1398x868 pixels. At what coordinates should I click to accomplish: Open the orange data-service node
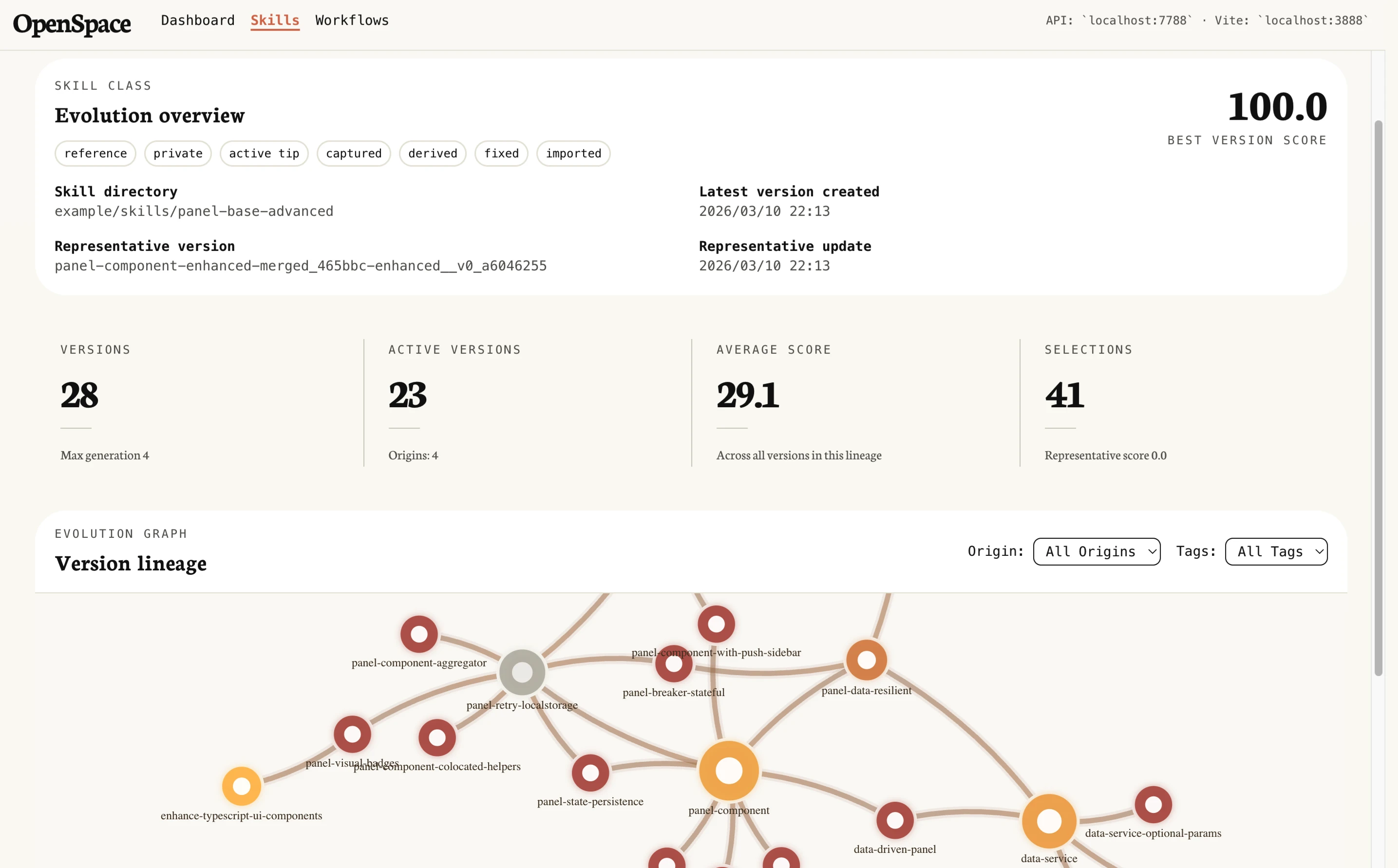point(1049,820)
